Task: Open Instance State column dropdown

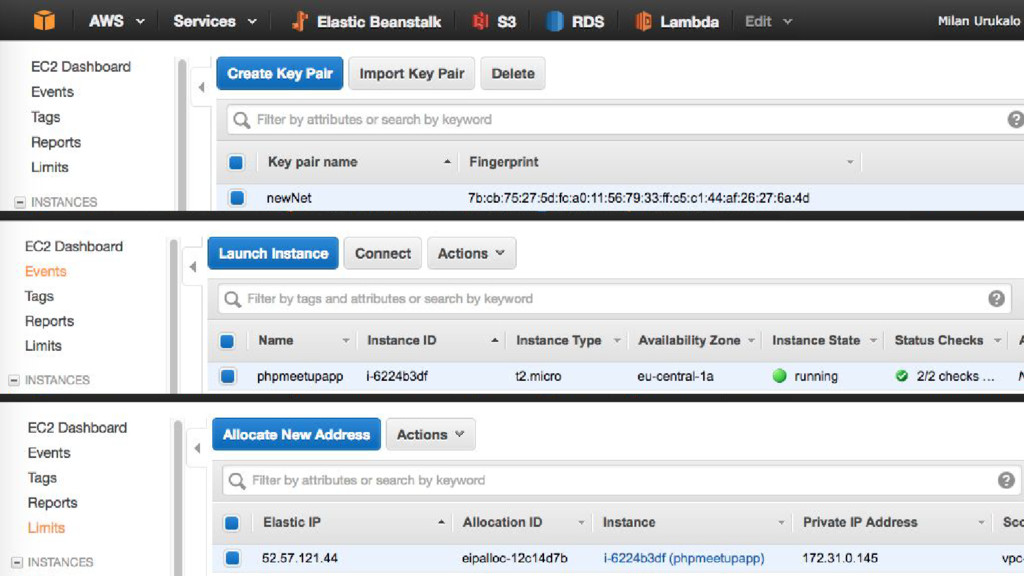Action: click(873, 341)
